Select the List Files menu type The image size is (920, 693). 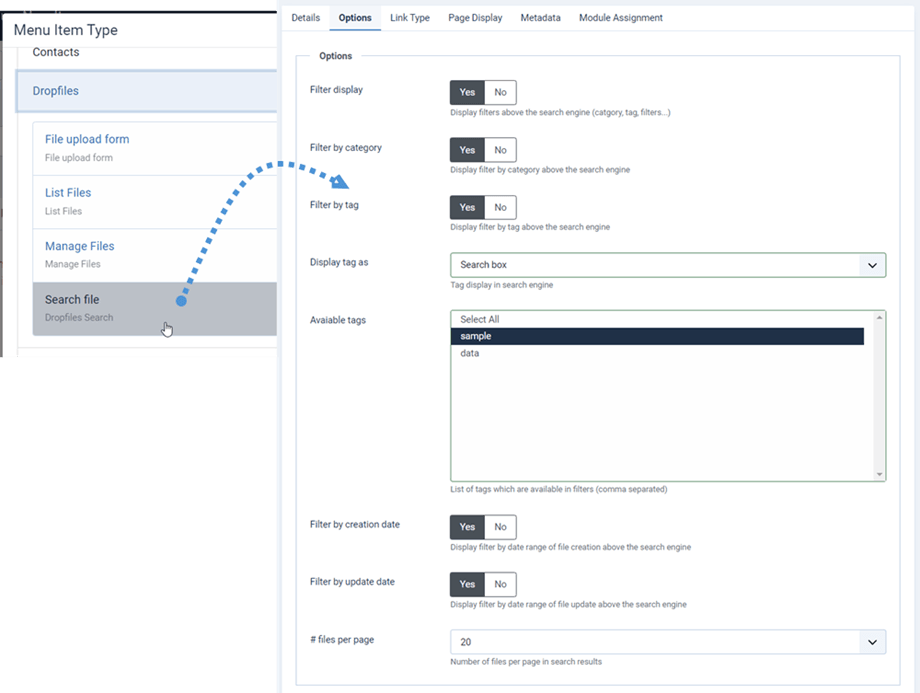point(68,192)
